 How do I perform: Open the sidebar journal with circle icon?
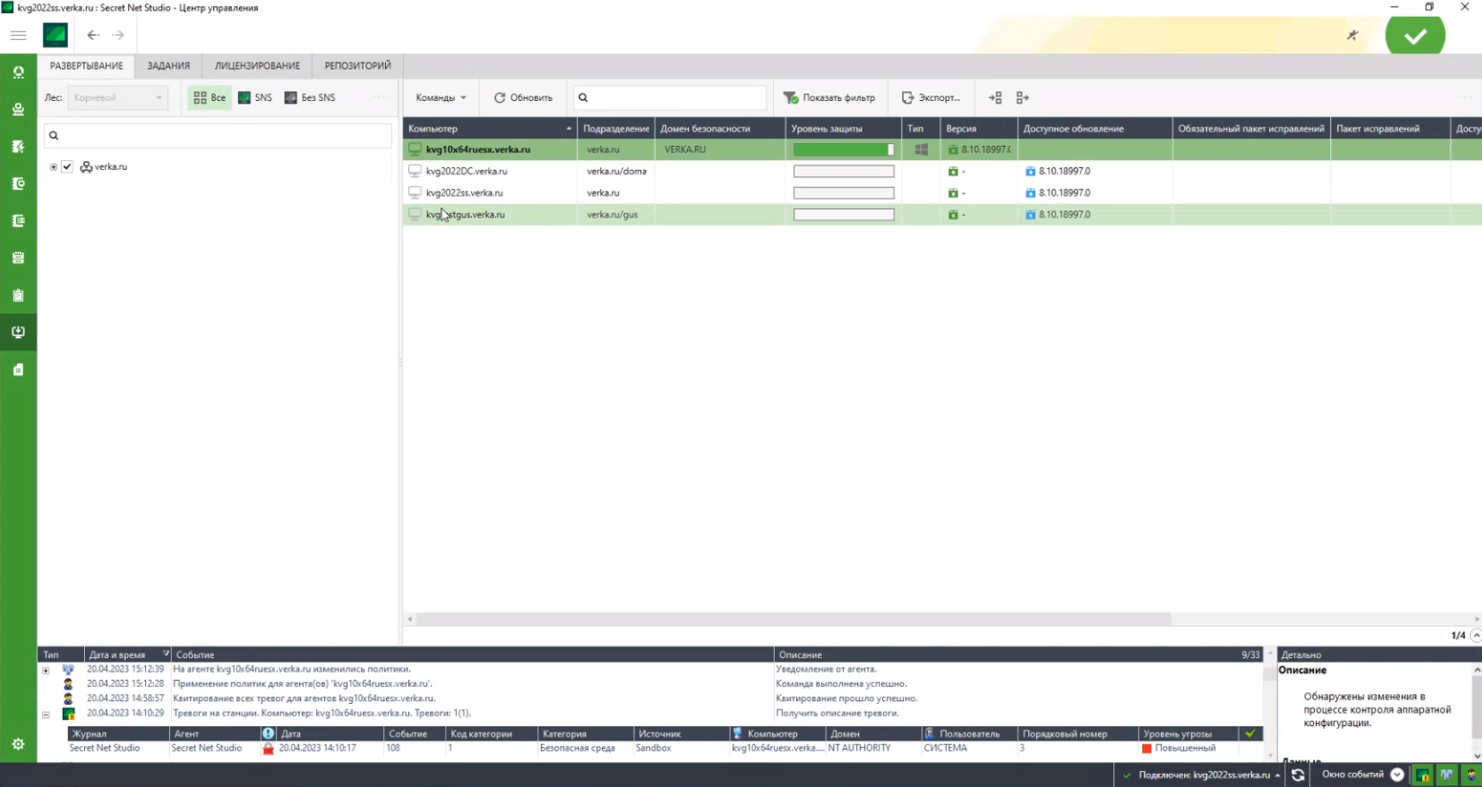[18, 184]
